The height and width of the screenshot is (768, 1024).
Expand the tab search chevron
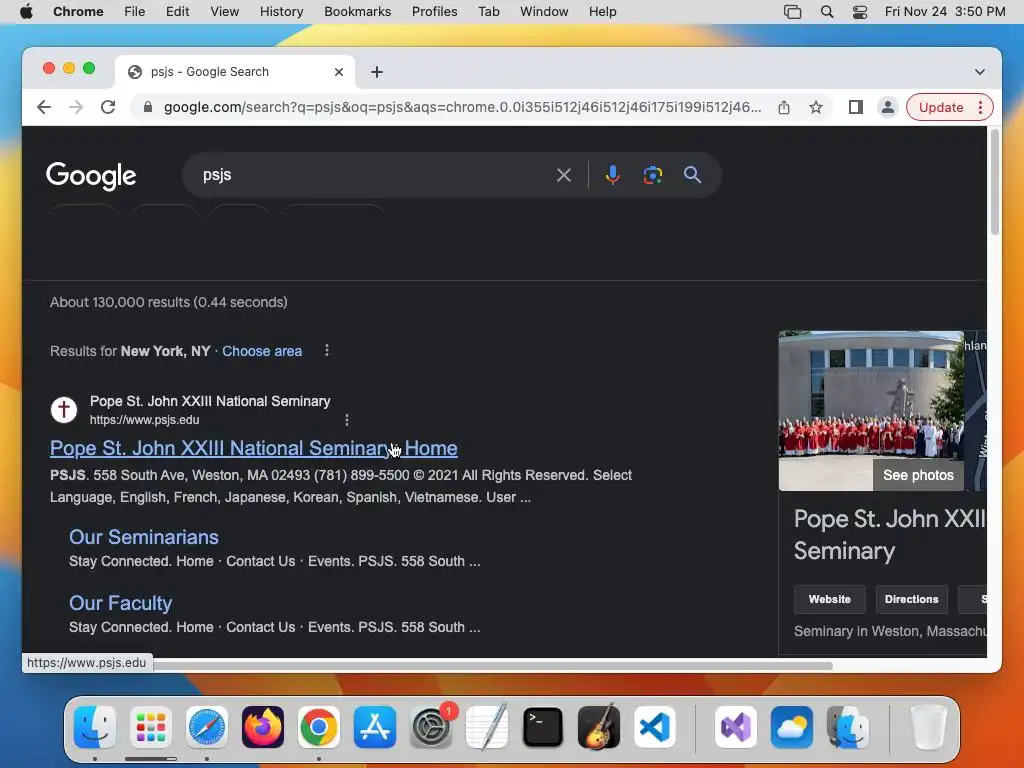[980, 72]
